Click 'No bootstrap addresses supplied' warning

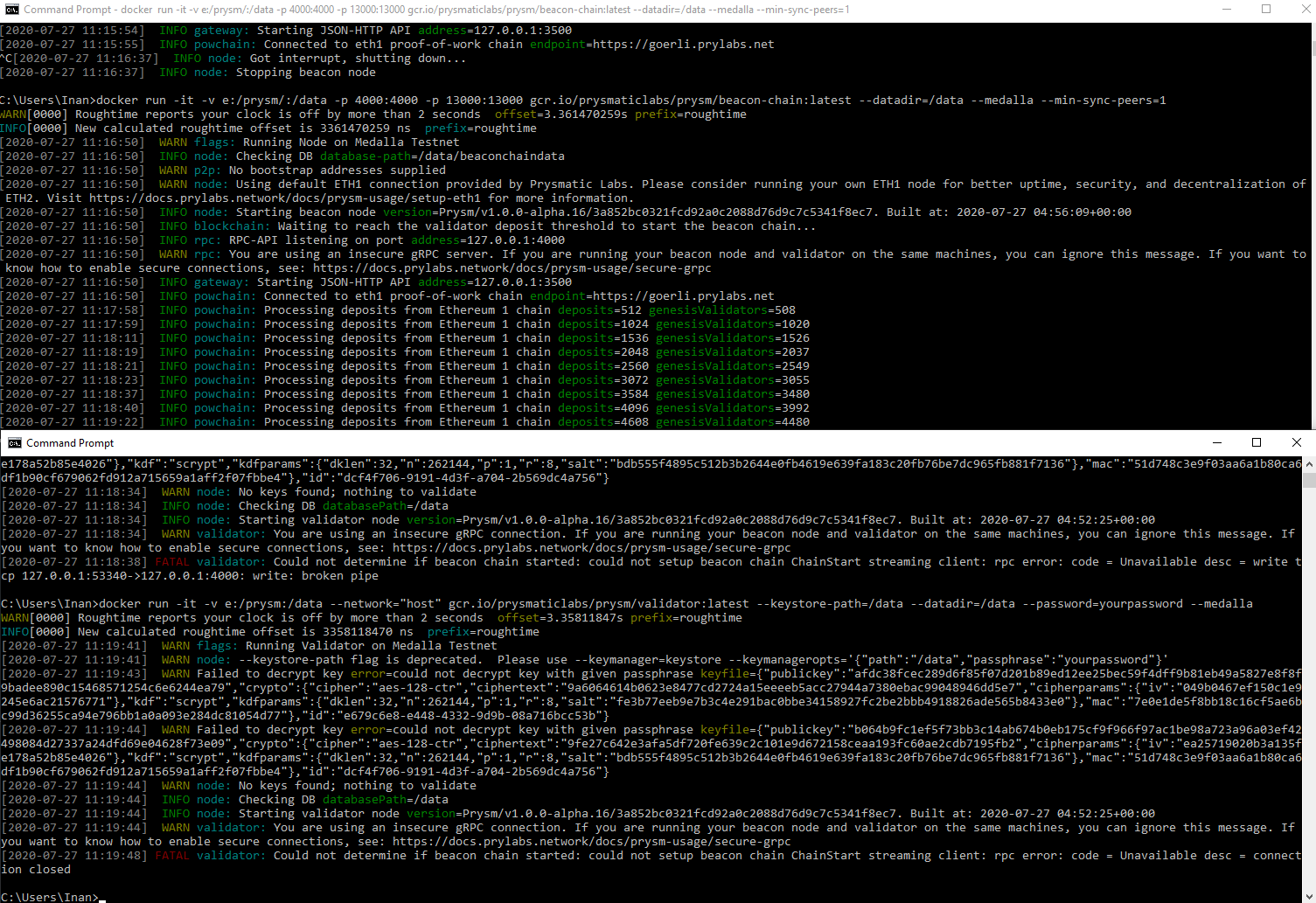pyautogui.click(x=223, y=170)
